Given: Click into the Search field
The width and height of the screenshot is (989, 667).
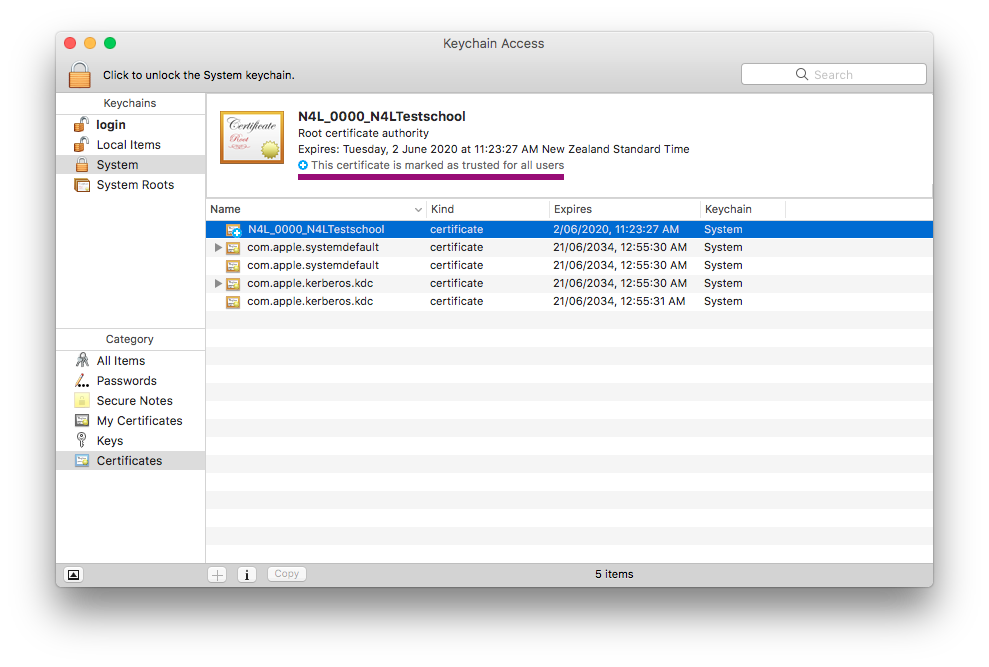Looking at the screenshot, I should (840, 75).
